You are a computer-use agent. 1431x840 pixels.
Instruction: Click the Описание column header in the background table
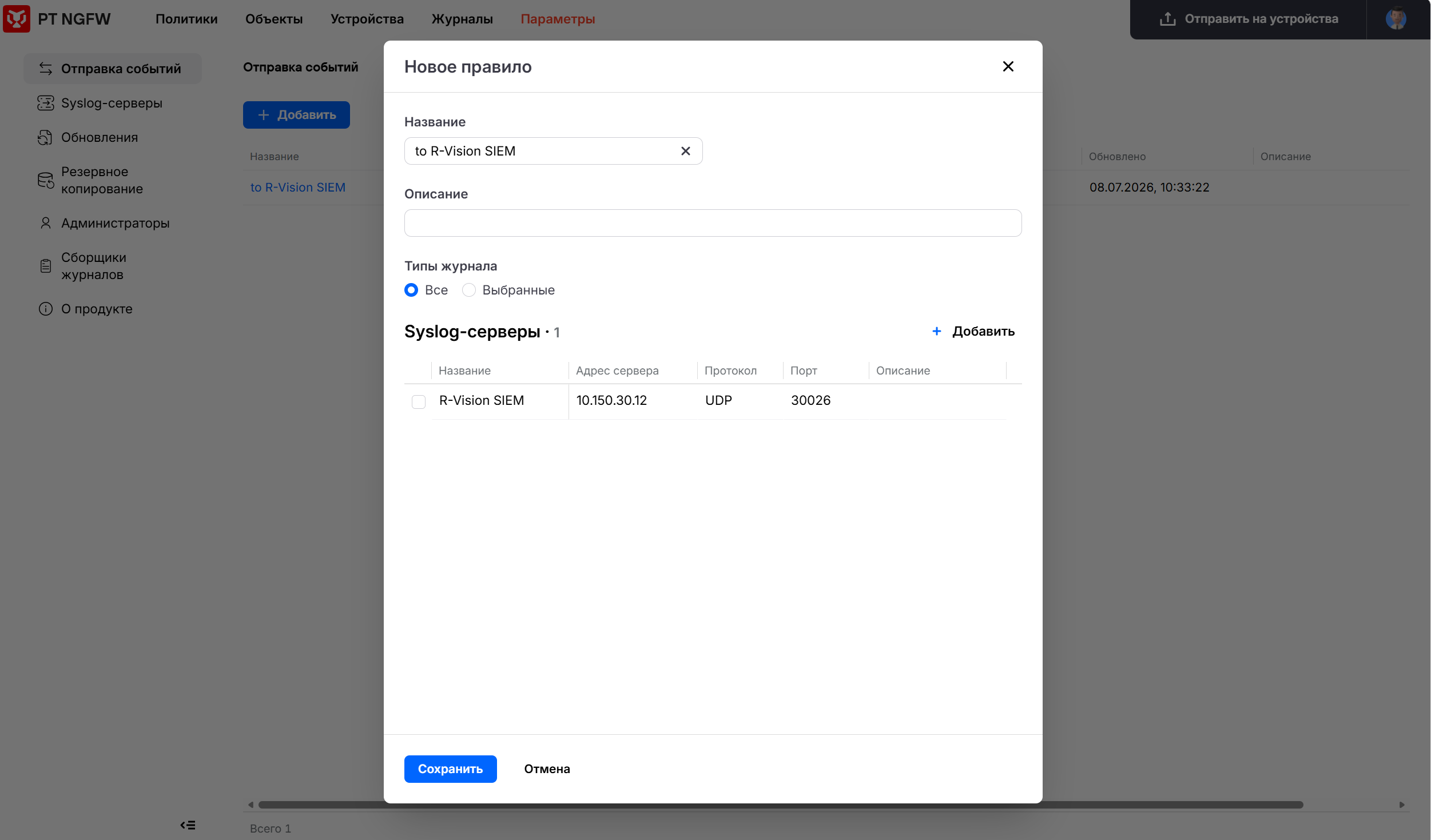[x=1286, y=156]
